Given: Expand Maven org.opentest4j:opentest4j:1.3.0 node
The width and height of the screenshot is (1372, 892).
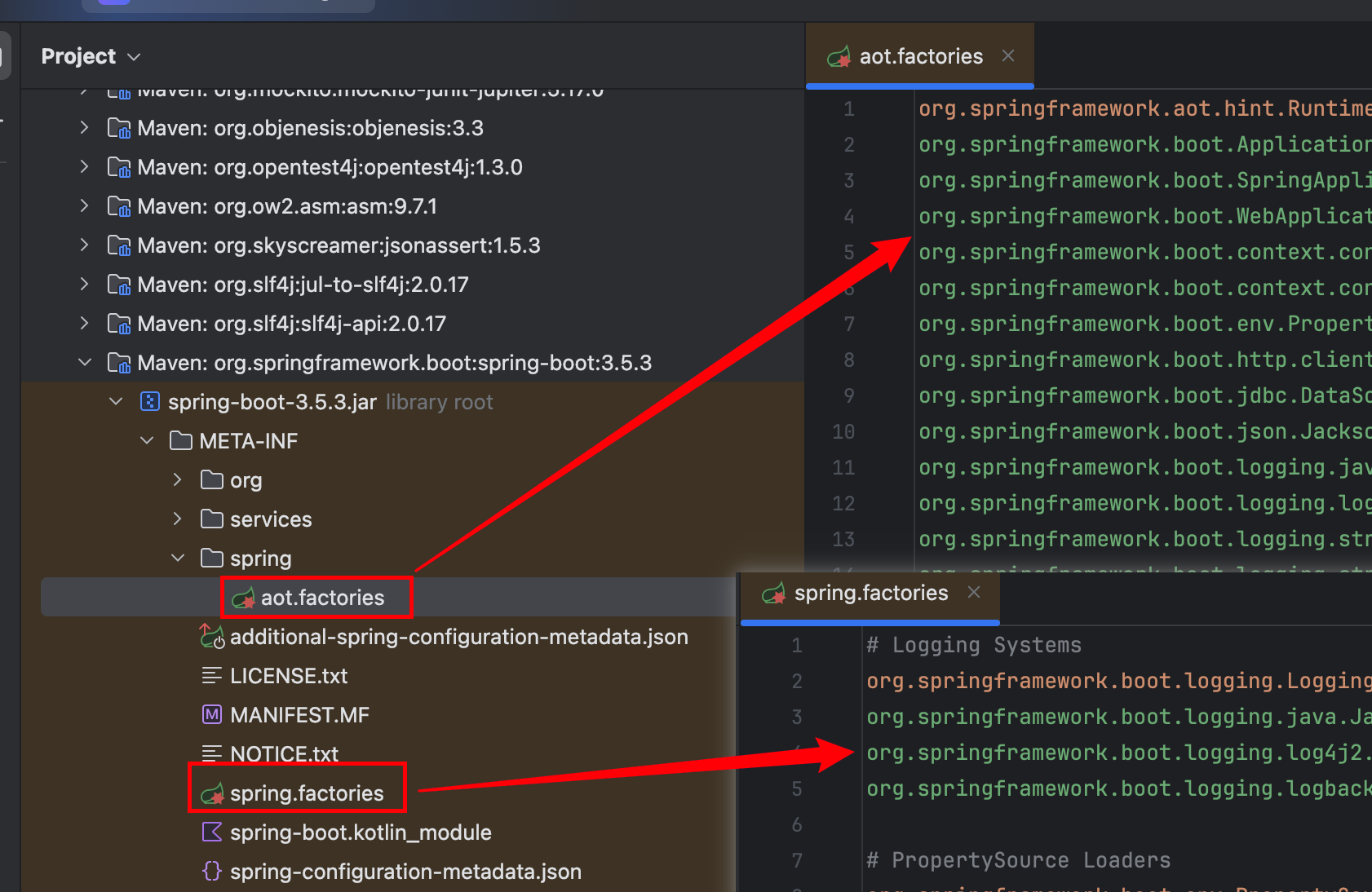Looking at the screenshot, I should (x=84, y=167).
